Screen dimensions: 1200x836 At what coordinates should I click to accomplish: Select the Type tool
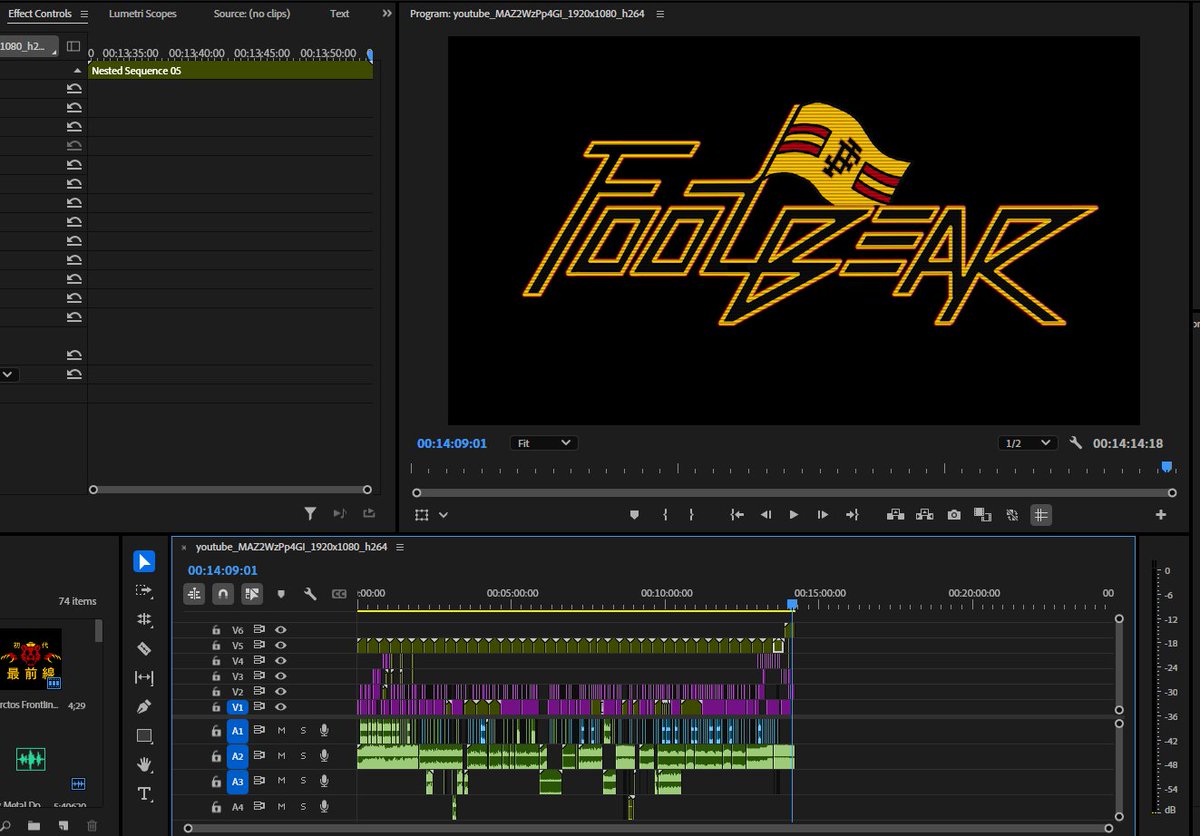144,794
